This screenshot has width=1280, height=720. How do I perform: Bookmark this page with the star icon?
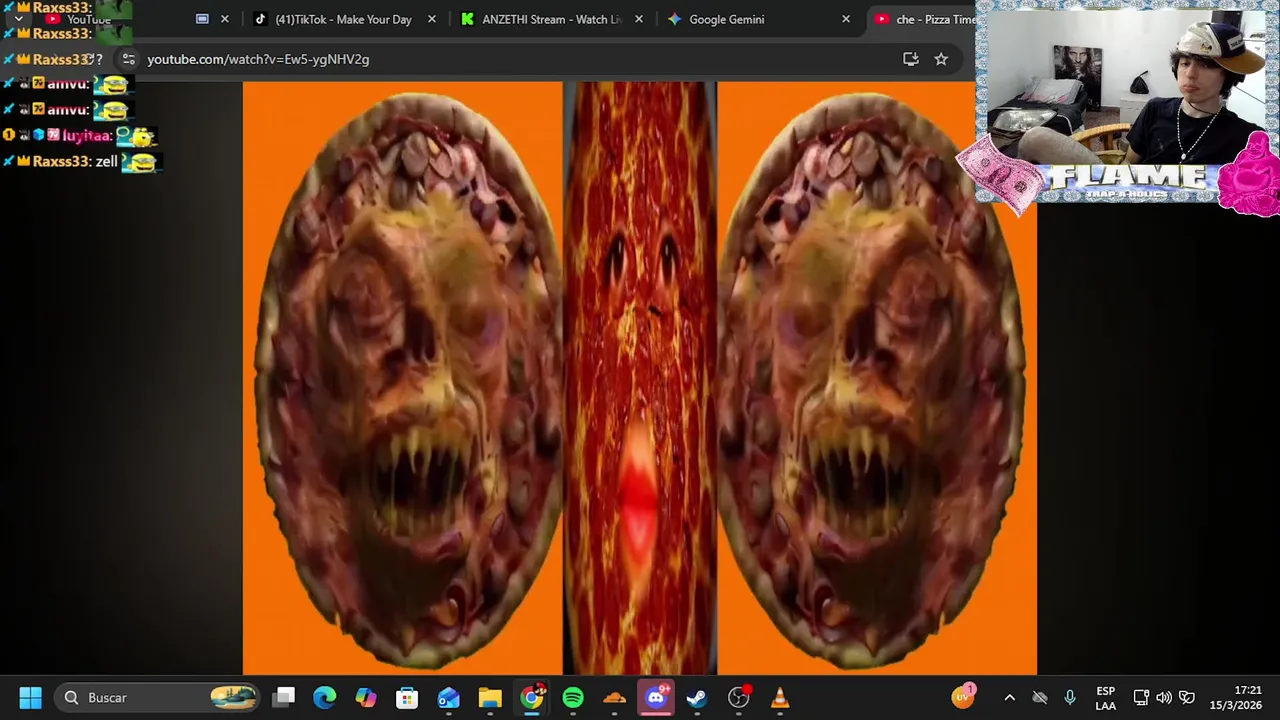click(941, 59)
